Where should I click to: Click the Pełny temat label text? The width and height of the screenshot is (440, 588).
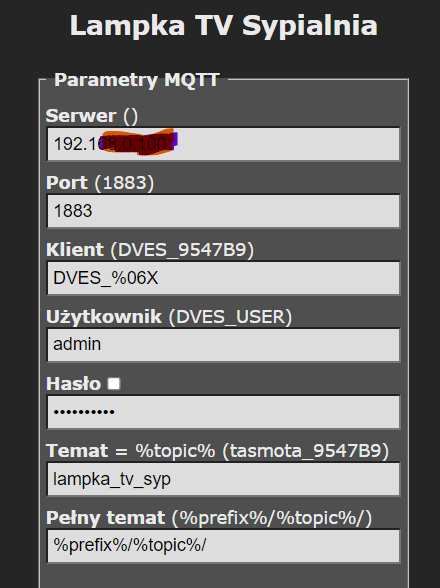coord(105,518)
